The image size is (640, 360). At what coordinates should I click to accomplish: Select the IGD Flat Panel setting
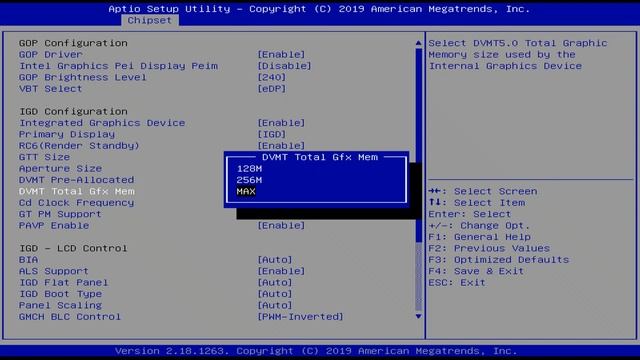pyautogui.click(x=64, y=282)
